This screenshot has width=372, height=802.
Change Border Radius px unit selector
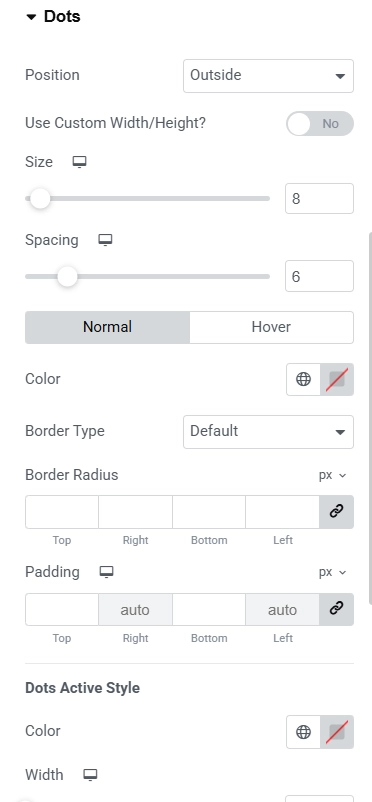333,475
